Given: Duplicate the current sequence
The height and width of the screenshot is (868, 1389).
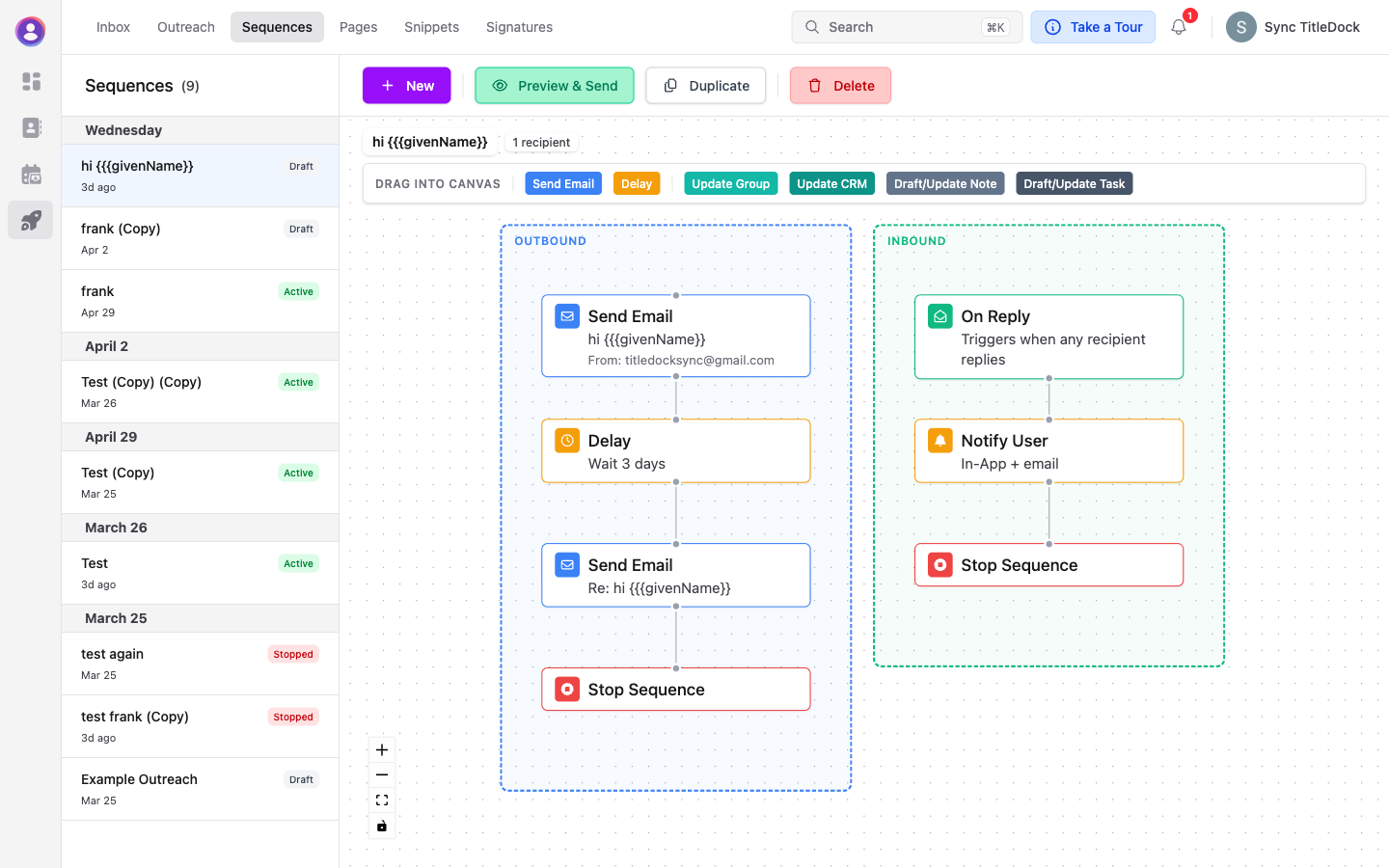Looking at the screenshot, I should pos(706,86).
